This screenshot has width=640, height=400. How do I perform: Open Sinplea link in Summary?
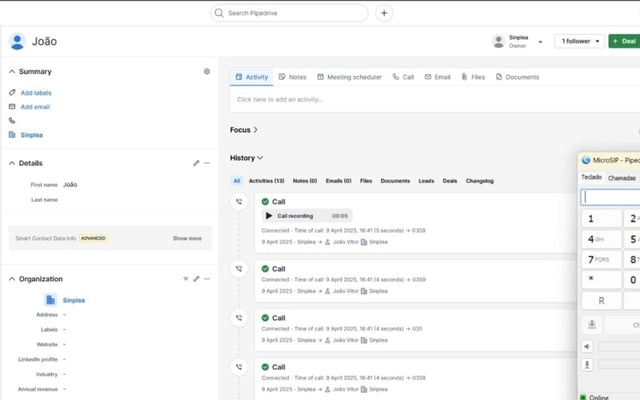click(x=31, y=135)
